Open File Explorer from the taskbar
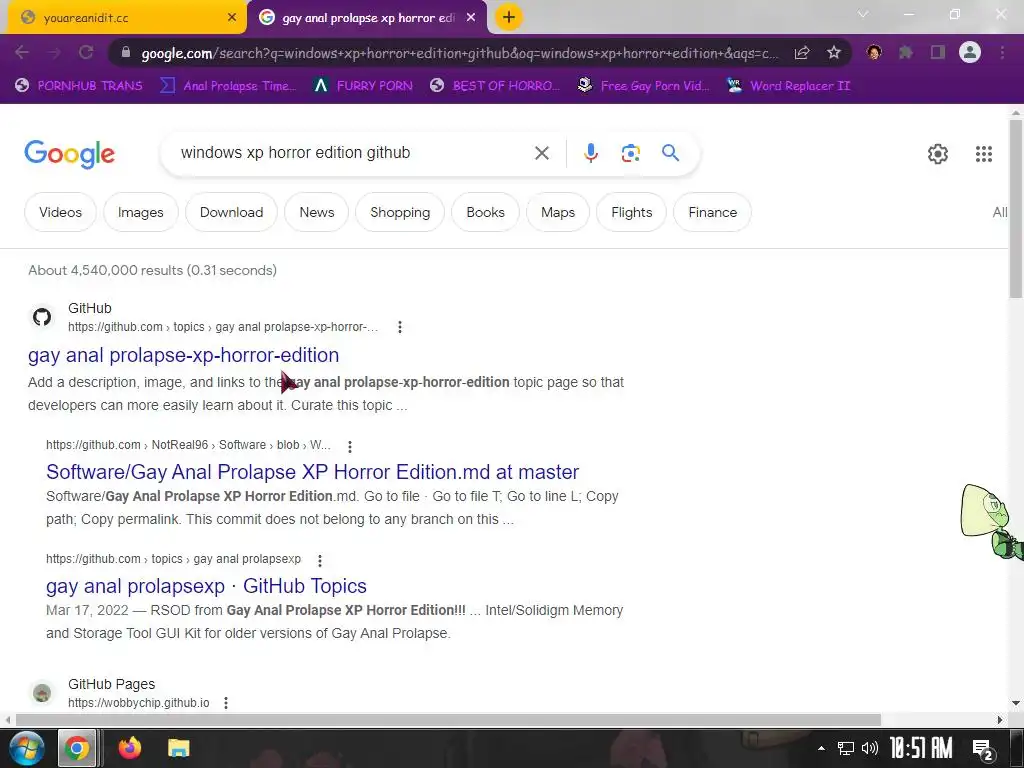1024x768 pixels. (178, 748)
